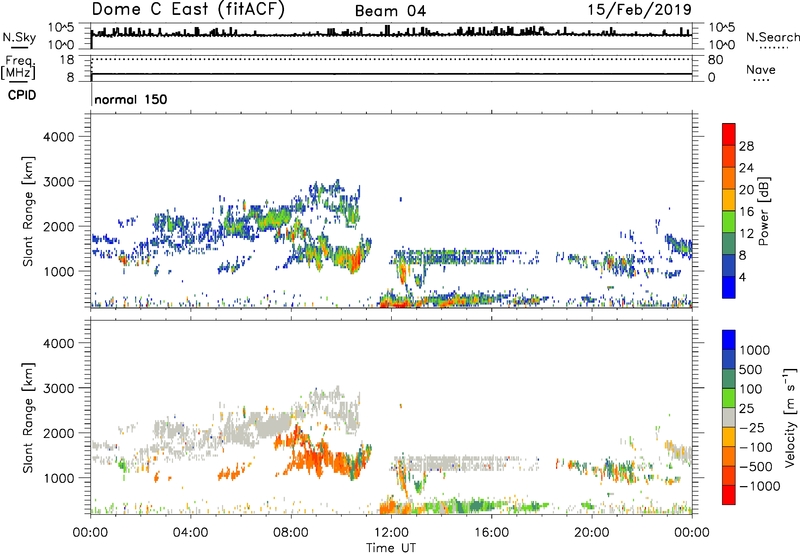800x554 pixels.
Task: Click the black noise trace in the N.Sky panel
Action: coord(391,34)
